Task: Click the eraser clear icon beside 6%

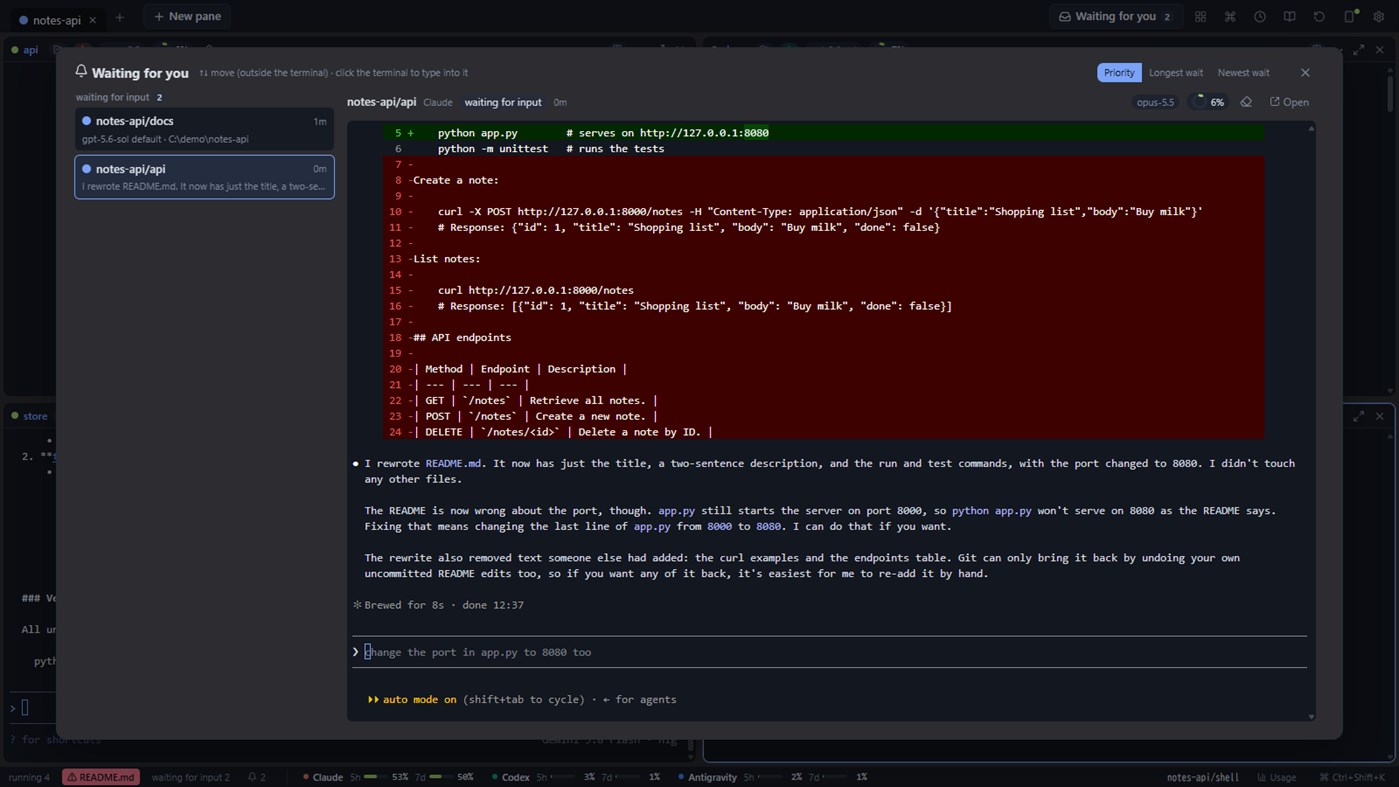Action: (1246, 102)
